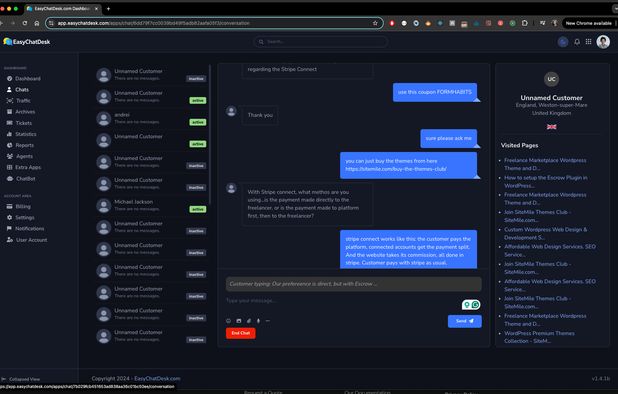Open the apps grid icon in the header
The width and height of the screenshot is (618, 394).
pyautogui.click(x=588, y=42)
